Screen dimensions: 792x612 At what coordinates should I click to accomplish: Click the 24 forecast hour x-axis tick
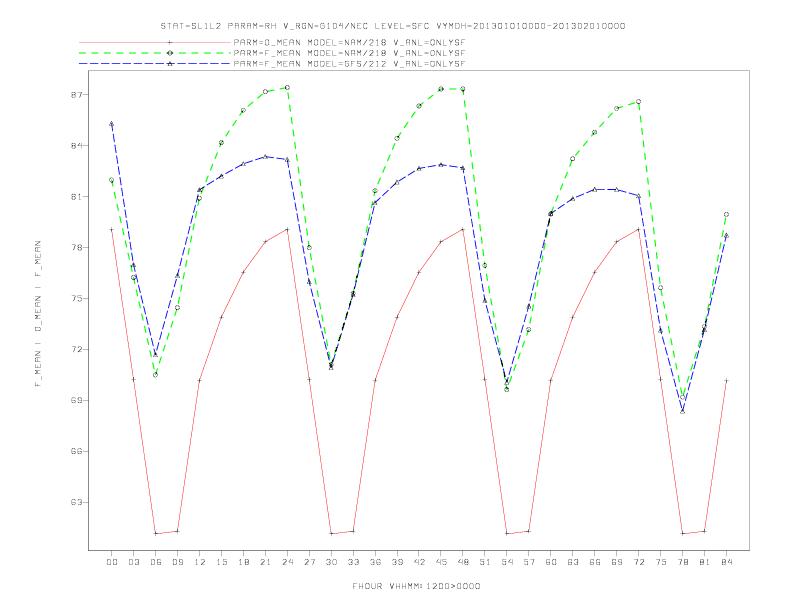click(287, 562)
